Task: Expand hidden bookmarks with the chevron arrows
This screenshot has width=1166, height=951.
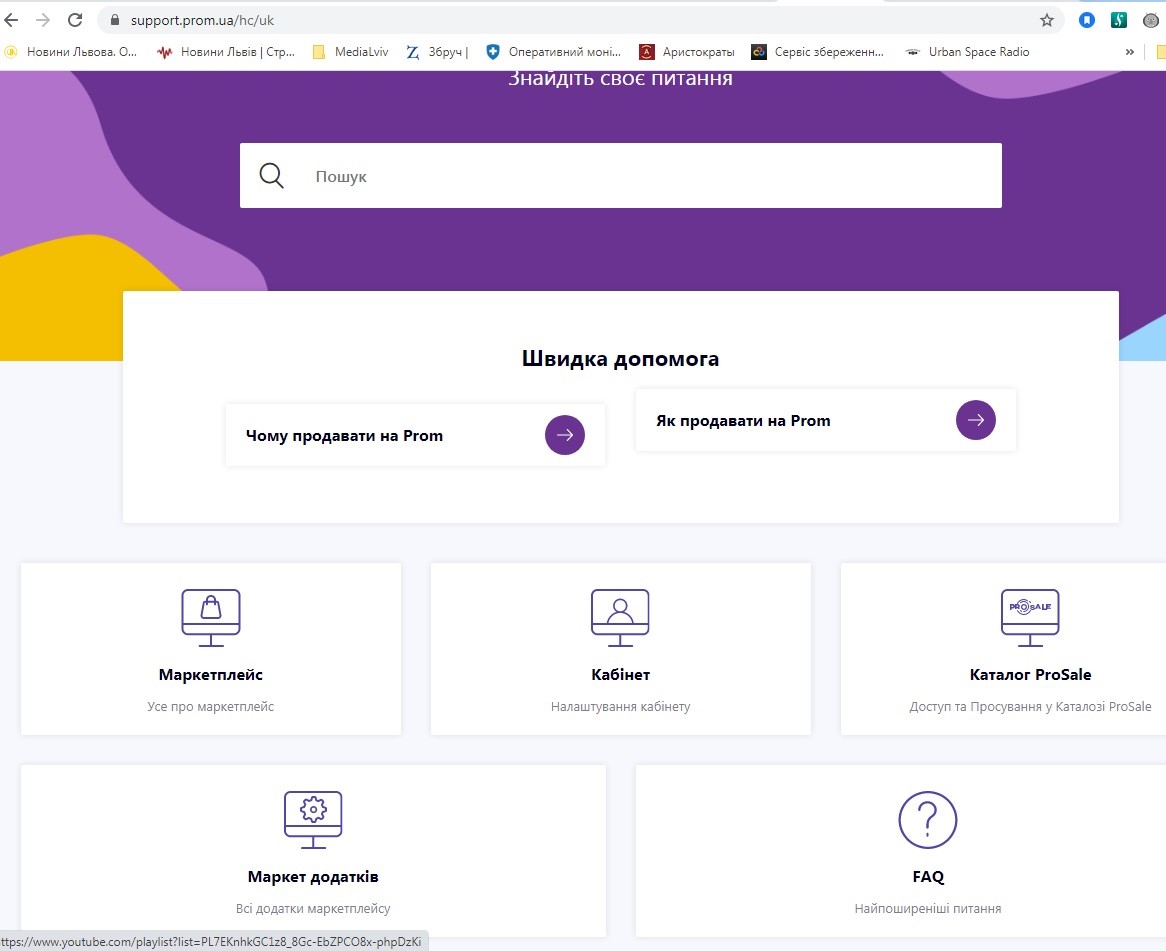Action: point(1132,51)
